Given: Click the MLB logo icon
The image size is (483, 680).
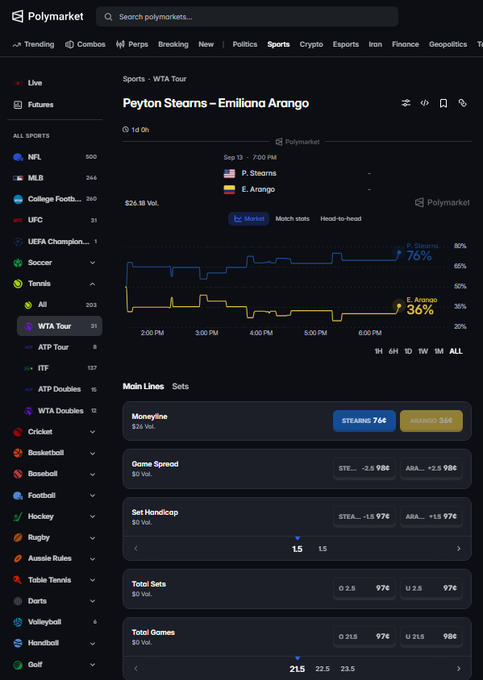Looking at the screenshot, I should [x=18, y=178].
